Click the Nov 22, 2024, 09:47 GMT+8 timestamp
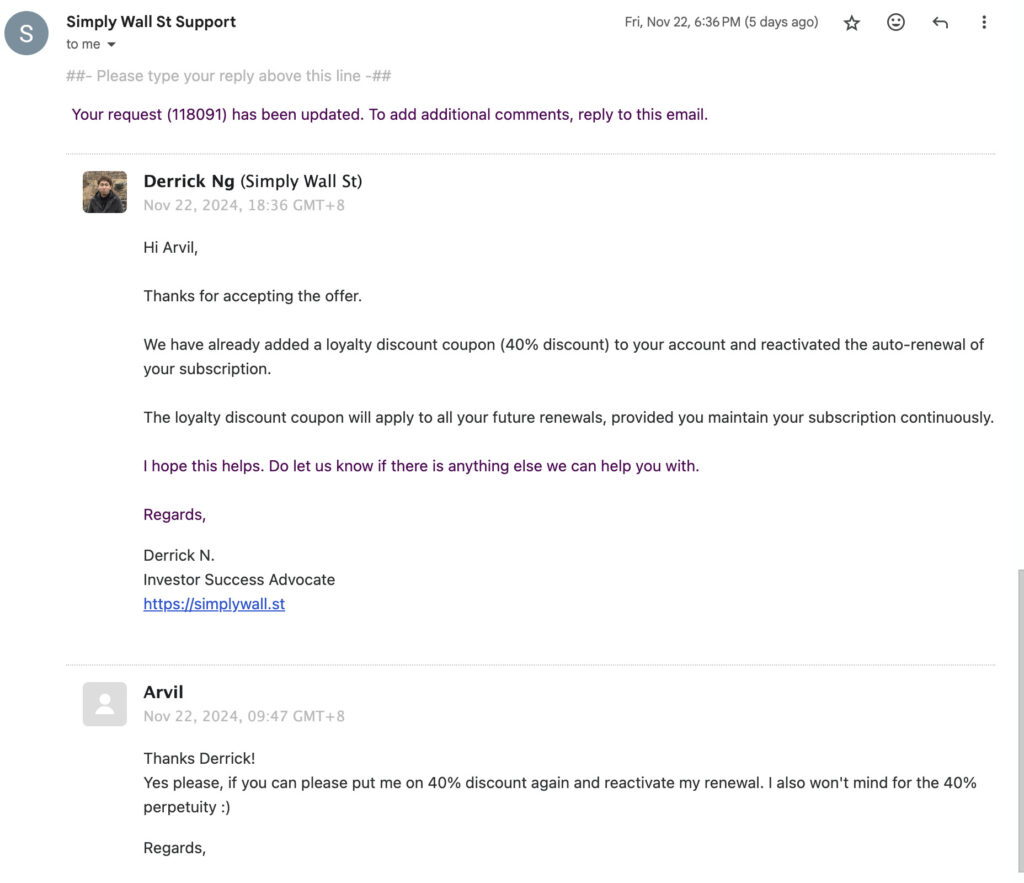Viewport: 1024px width, 883px height. 243,716
